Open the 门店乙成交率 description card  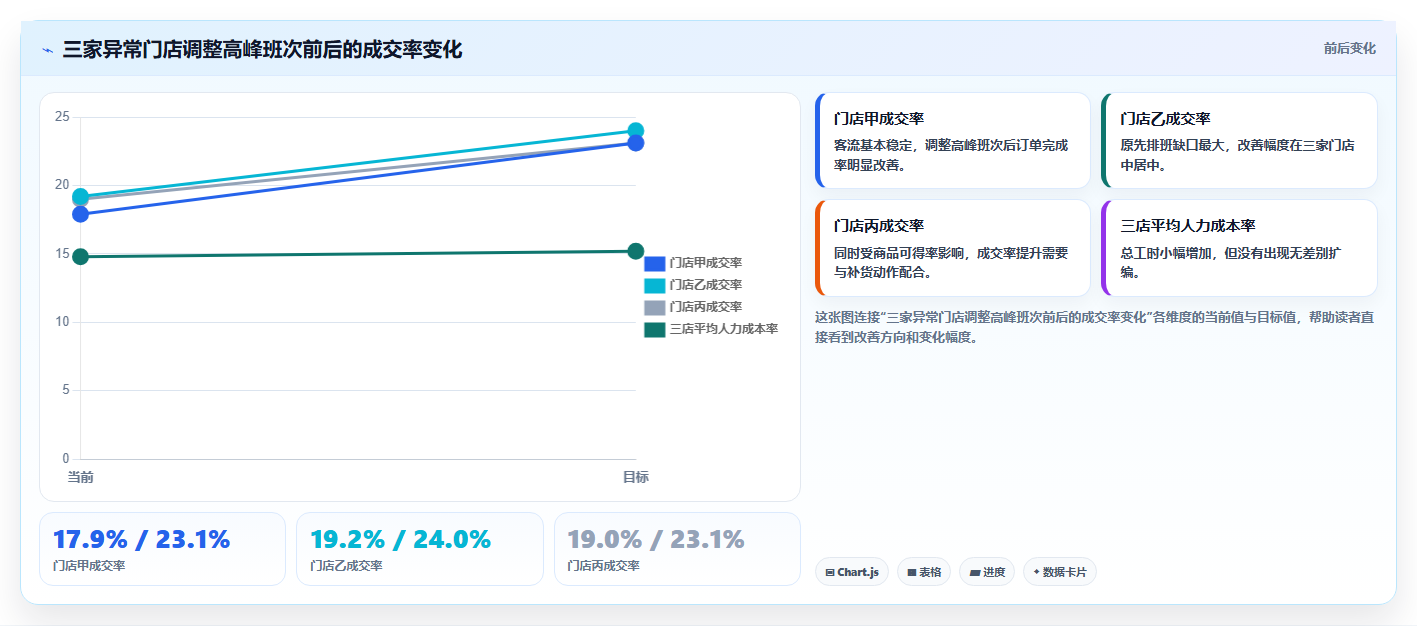tap(1239, 141)
